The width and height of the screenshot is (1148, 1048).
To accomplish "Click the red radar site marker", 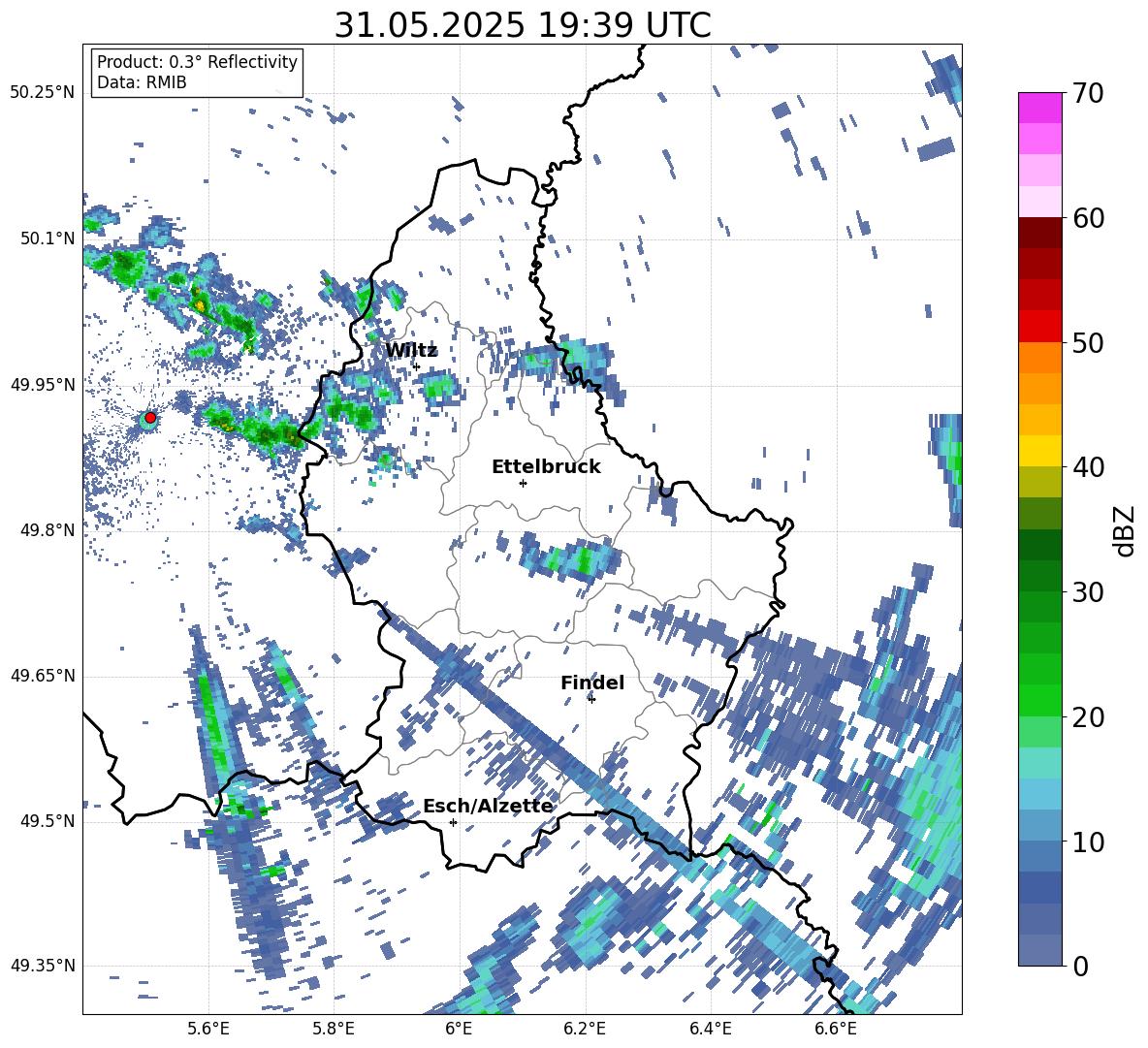I will pyautogui.click(x=150, y=418).
